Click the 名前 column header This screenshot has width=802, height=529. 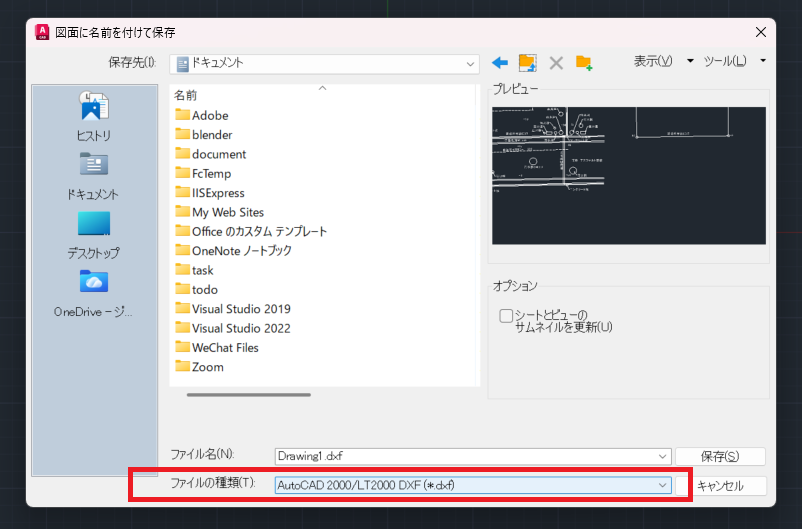pyautogui.click(x=186, y=95)
